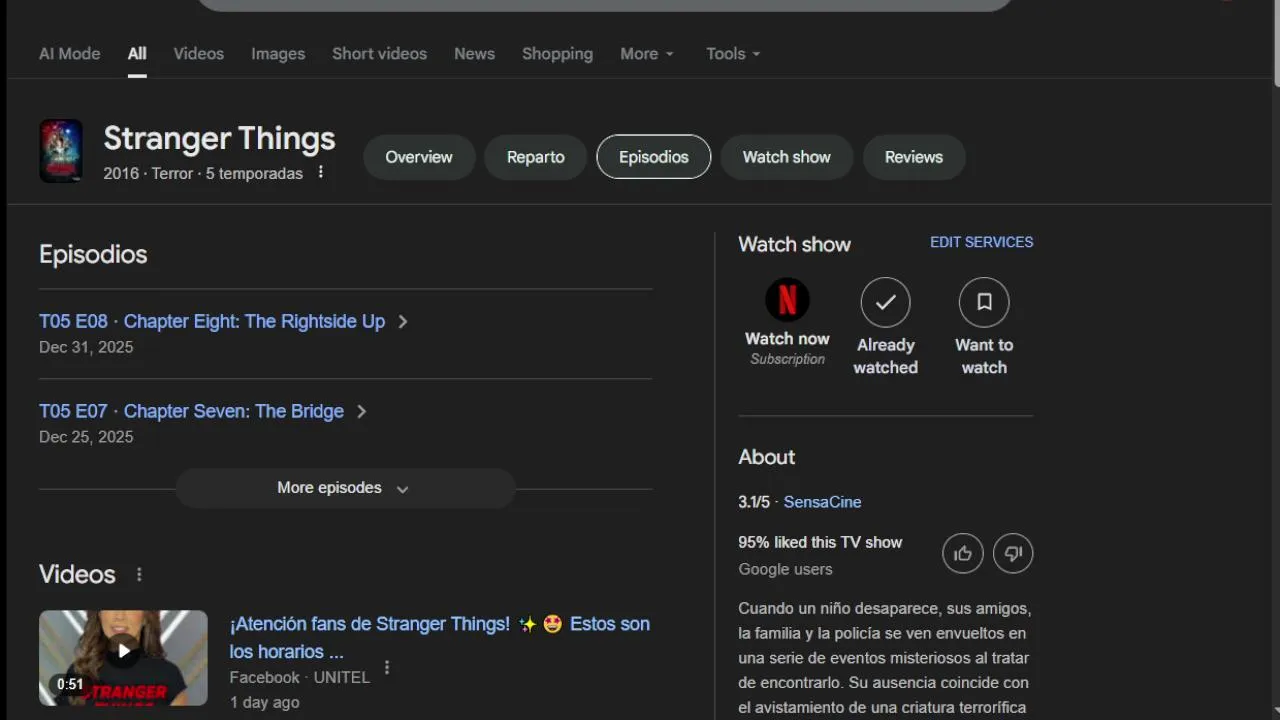
Task: Switch to Images search tab
Action: [x=278, y=54]
